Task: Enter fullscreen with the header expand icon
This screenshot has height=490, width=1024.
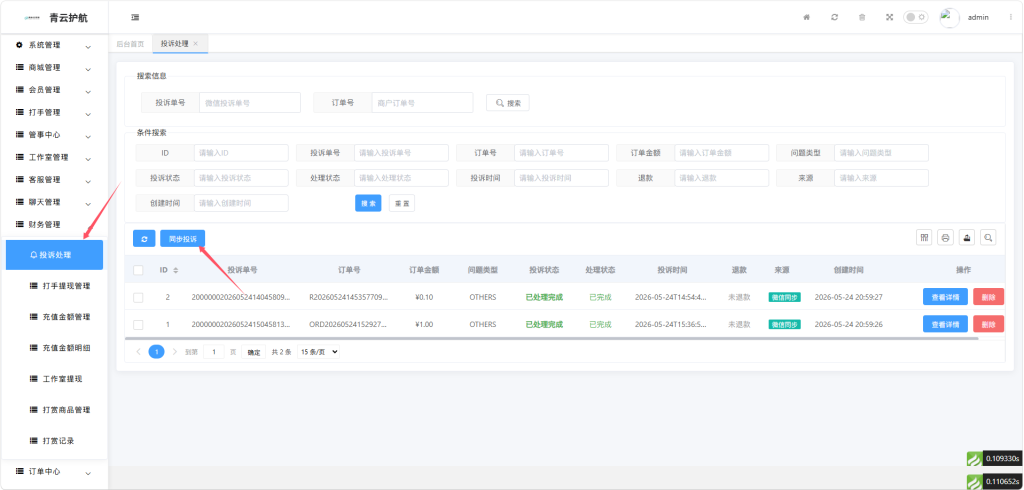Action: [889, 18]
